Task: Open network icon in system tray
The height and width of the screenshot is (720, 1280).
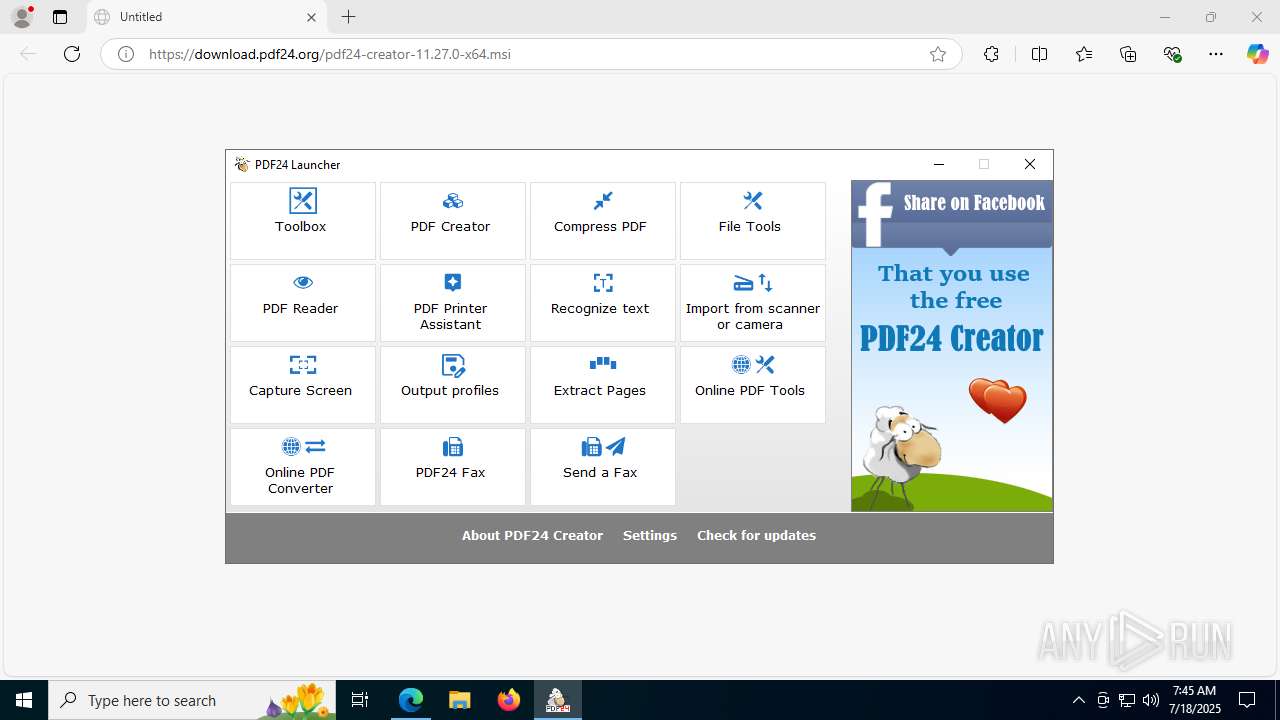Action: (1127, 700)
